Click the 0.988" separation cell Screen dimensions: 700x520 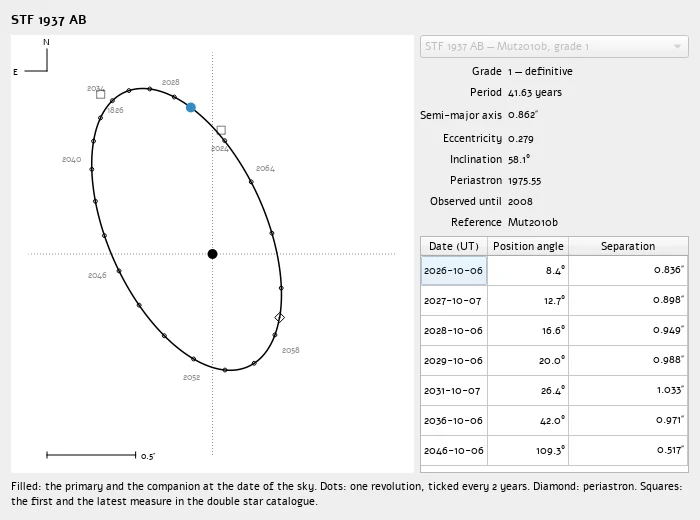pos(628,361)
